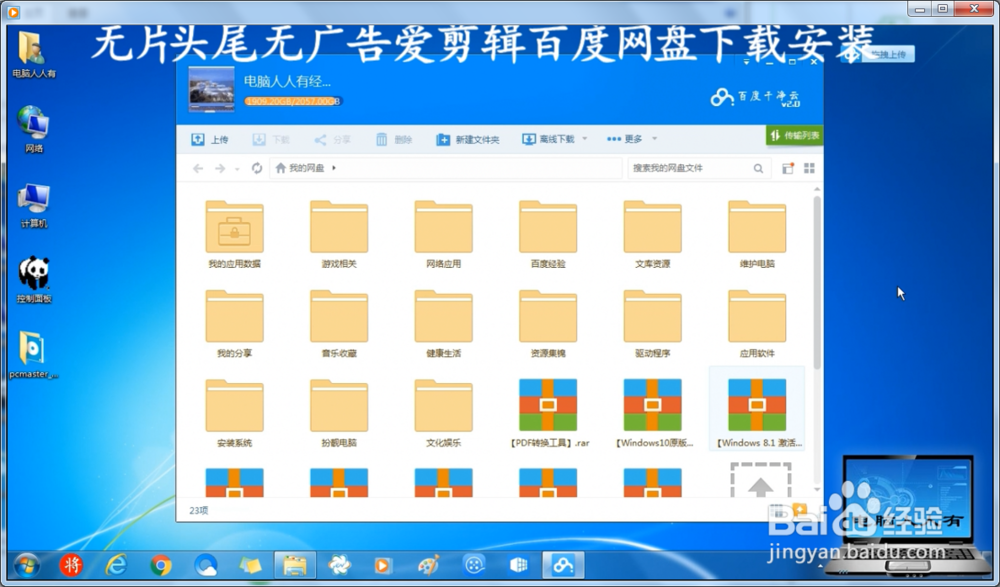Select the 【Windows 8.1 激活 archive

click(x=757, y=409)
